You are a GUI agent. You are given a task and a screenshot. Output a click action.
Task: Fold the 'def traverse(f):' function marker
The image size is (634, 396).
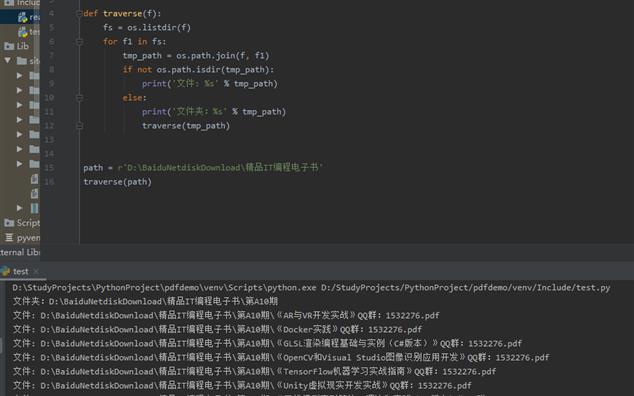(79, 13)
